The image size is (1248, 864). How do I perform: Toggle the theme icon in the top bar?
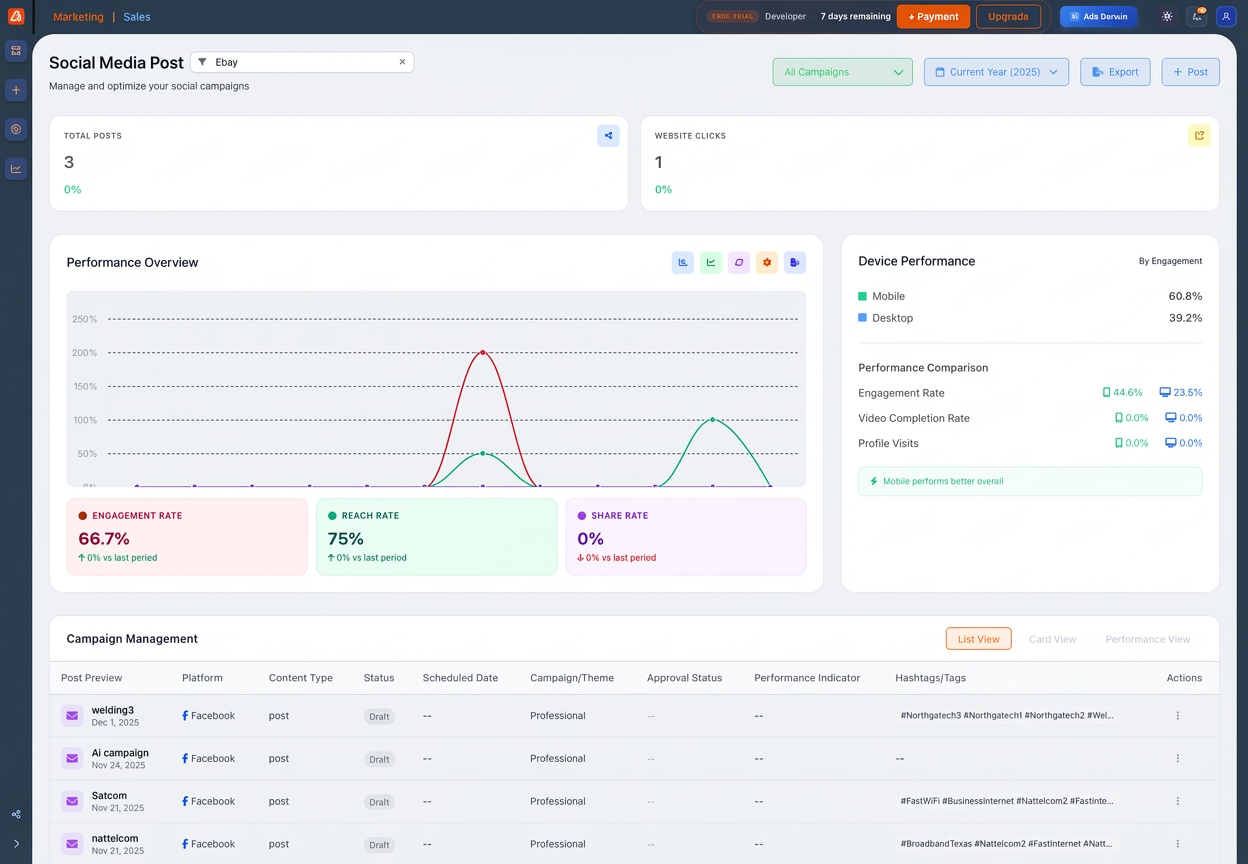pyautogui.click(x=1167, y=17)
